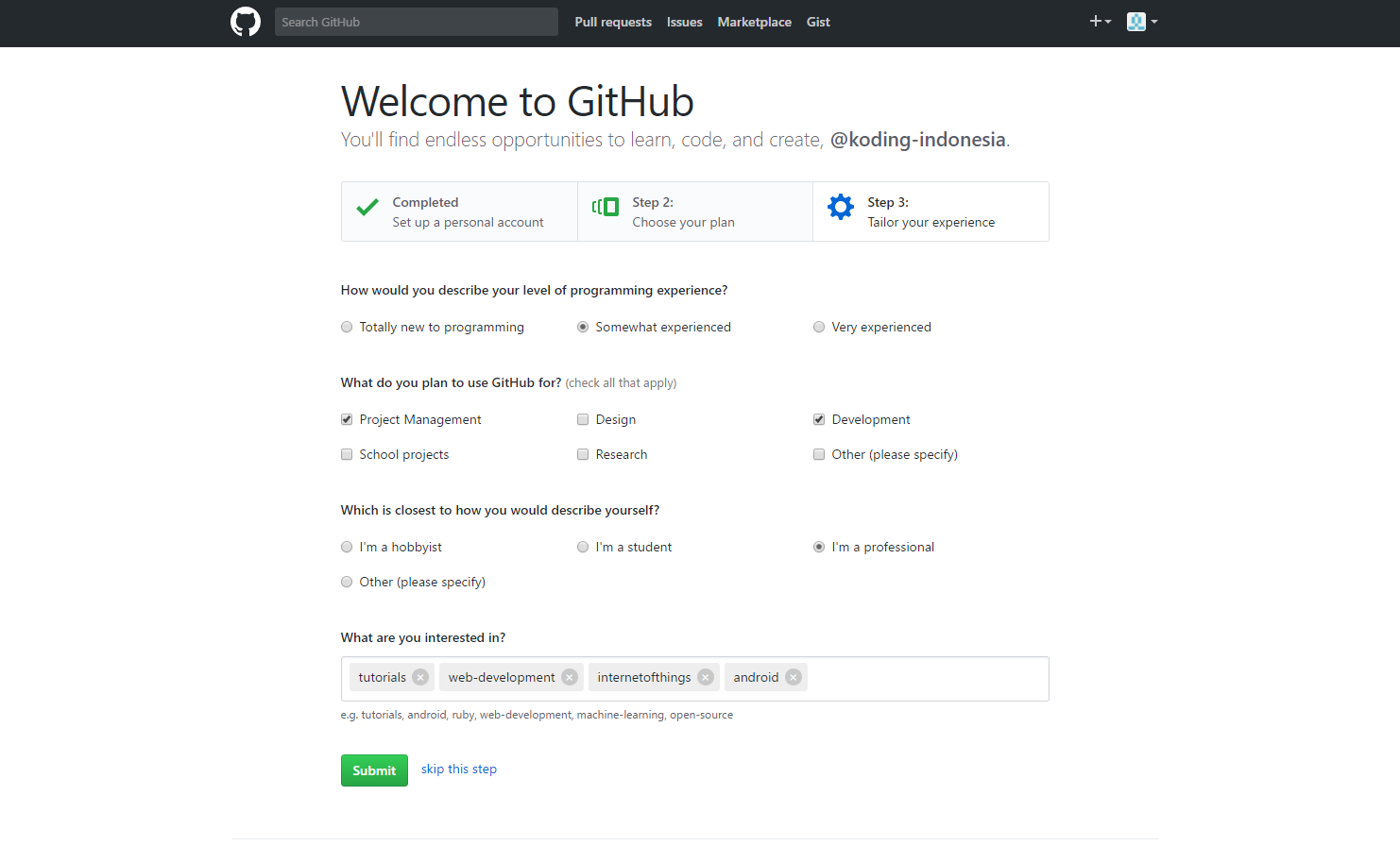Click the Completed: Set up a personal account step
Viewport: 1400px width, 863px height.
[459, 212]
